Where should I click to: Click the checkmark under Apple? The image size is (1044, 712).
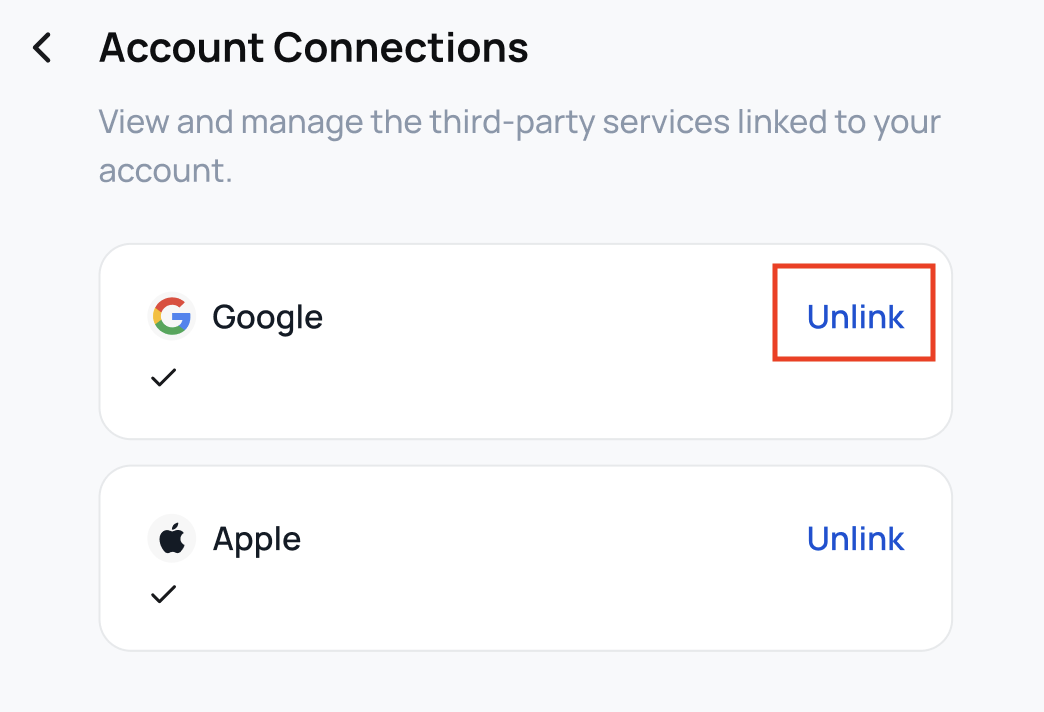click(x=163, y=594)
